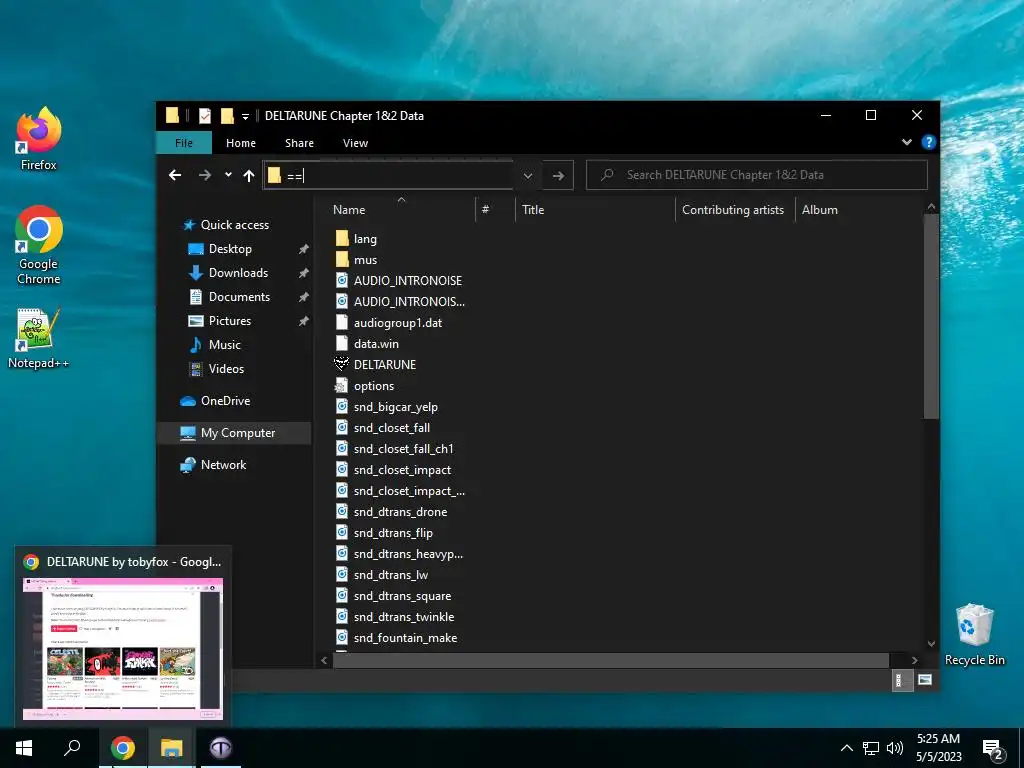
Task: Sort by Album column header
Action: point(820,210)
